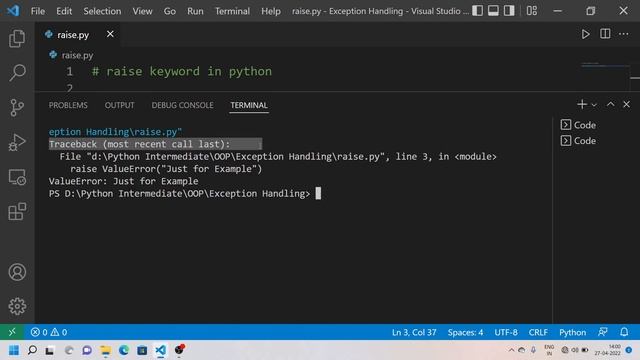Split the editor to the right
640x360 pixels.
point(605,34)
